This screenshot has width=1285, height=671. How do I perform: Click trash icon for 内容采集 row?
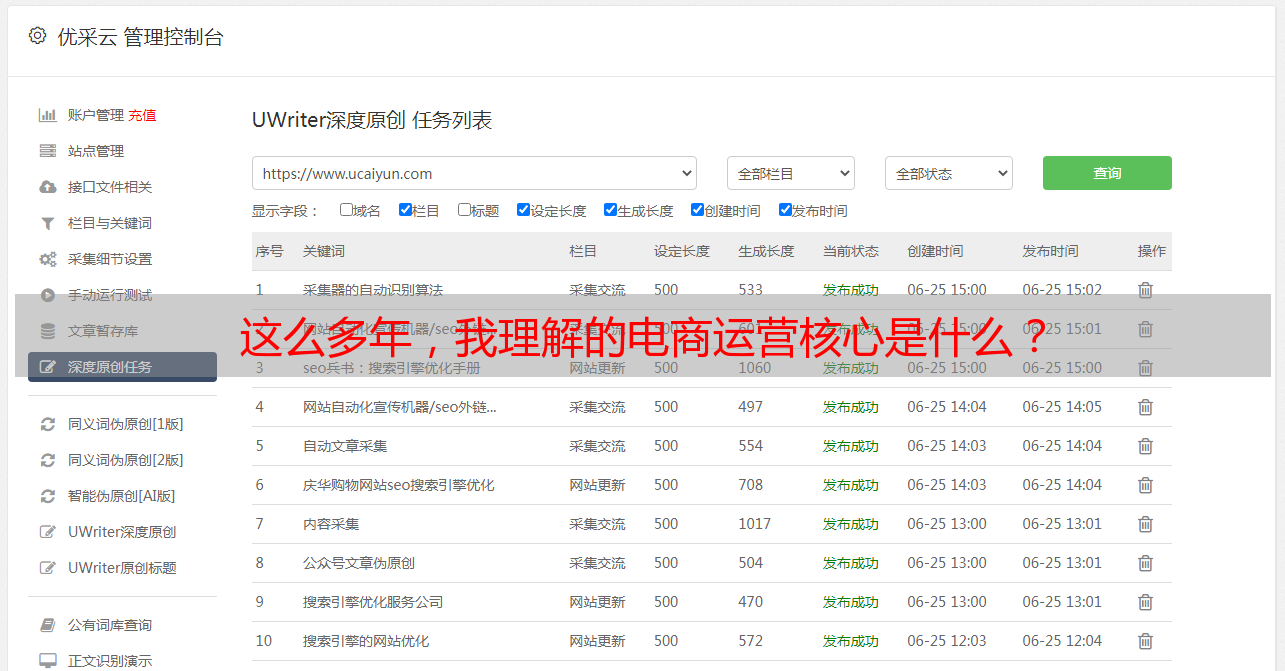click(x=1145, y=524)
